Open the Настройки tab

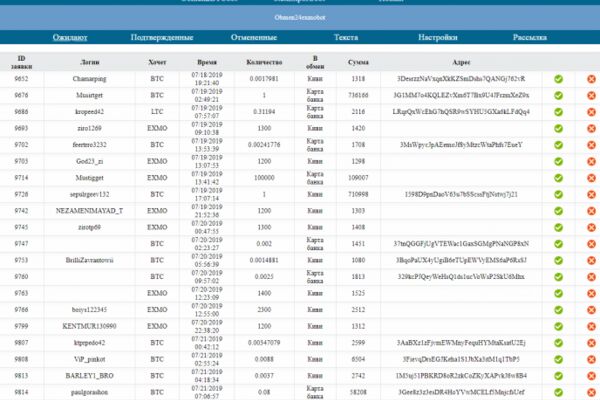[438, 38]
